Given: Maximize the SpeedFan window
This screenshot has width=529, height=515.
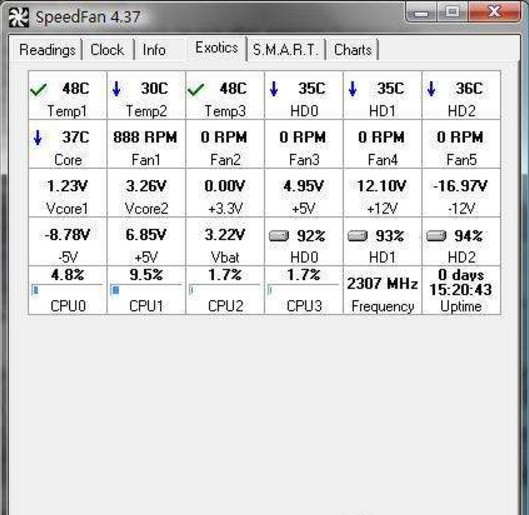Looking at the screenshot, I should (452, 12).
